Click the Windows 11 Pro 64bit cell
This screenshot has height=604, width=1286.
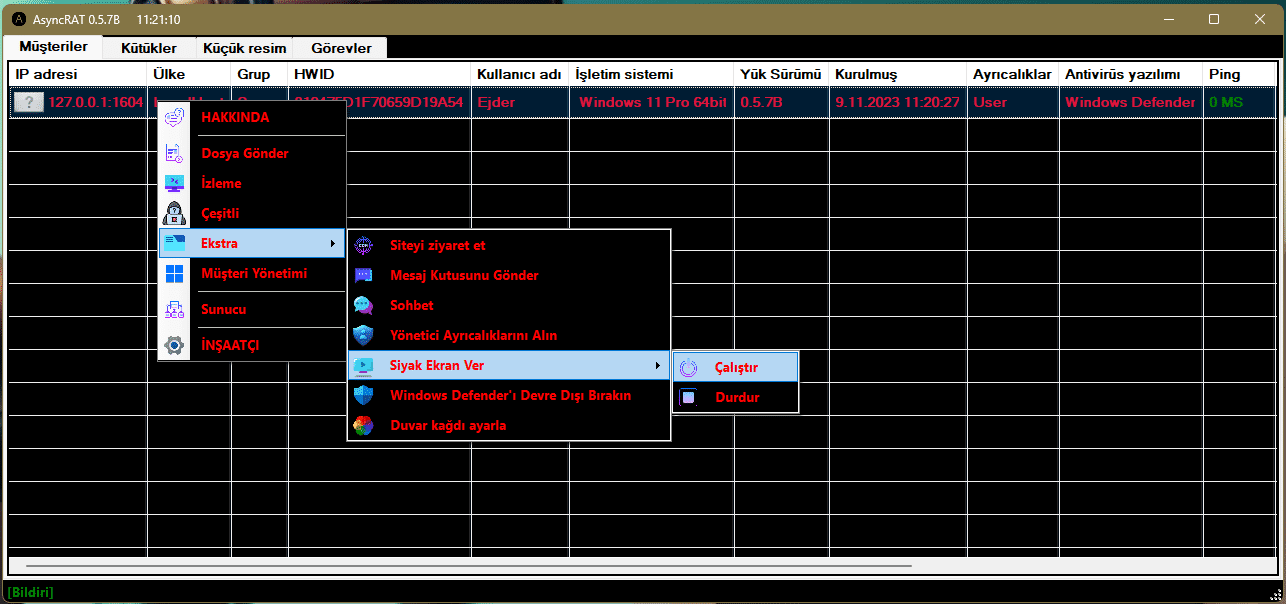[652, 102]
